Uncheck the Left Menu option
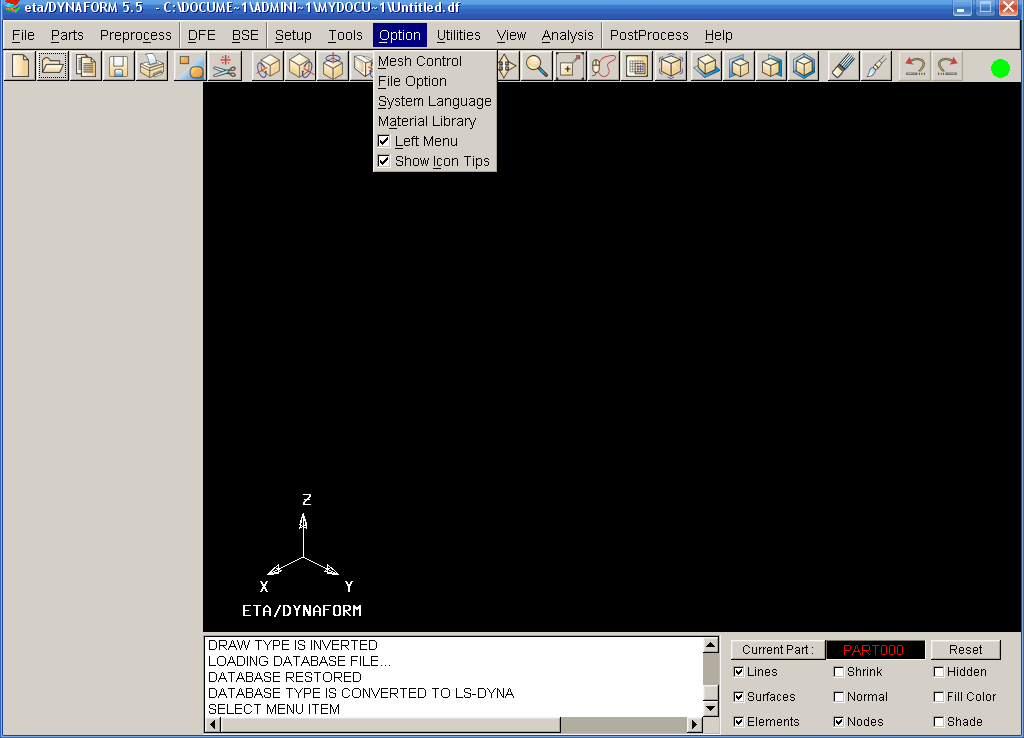Image resolution: width=1024 pixels, height=738 pixels. (384, 141)
